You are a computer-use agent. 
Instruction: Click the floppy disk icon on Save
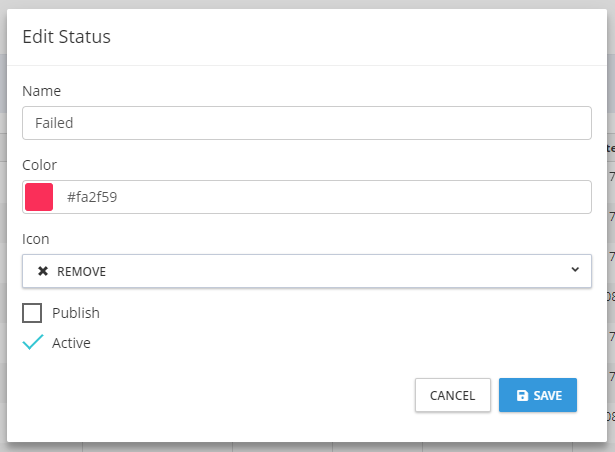coord(522,396)
